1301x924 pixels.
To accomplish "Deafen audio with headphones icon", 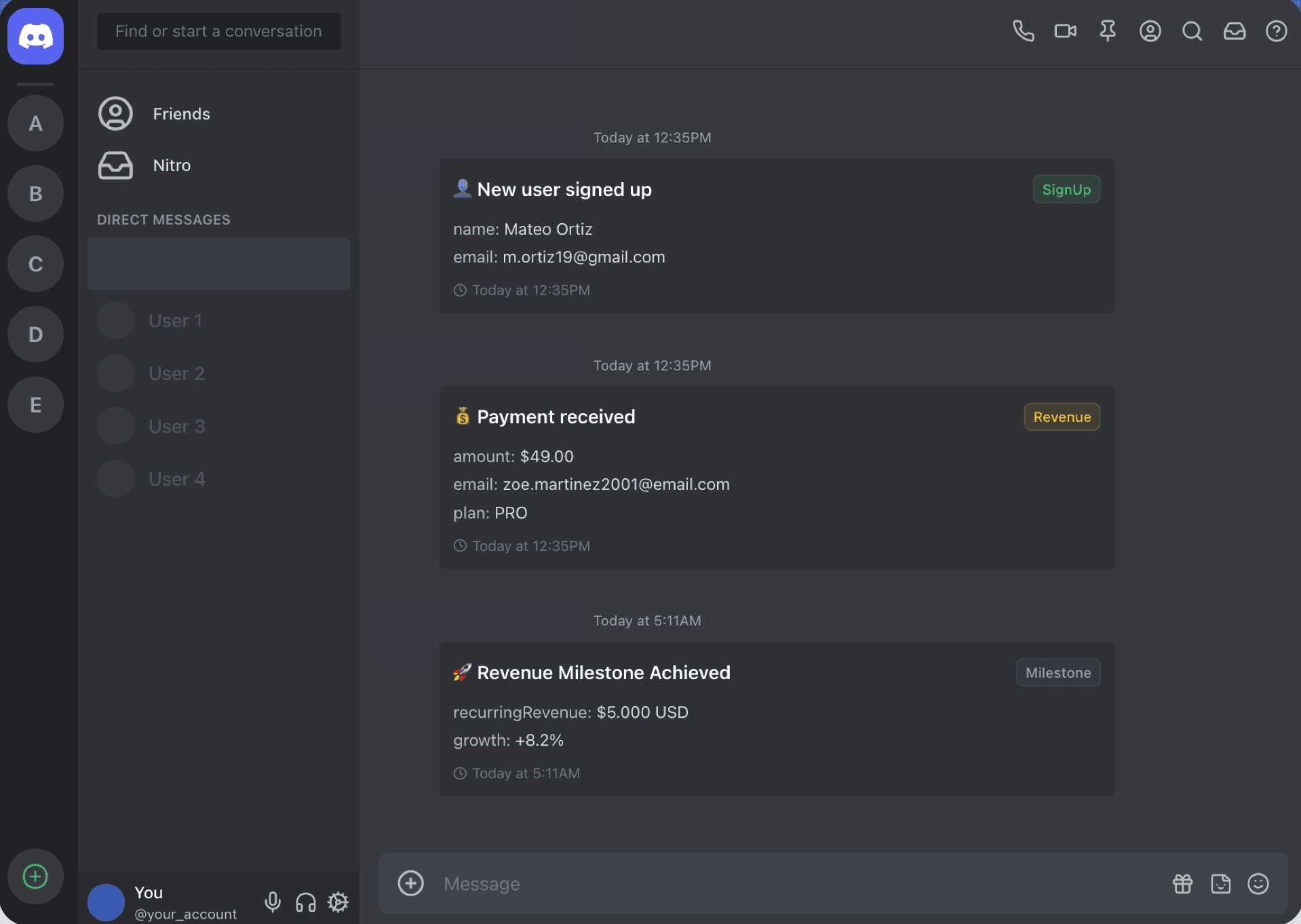I will pyautogui.click(x=305, y=902).
